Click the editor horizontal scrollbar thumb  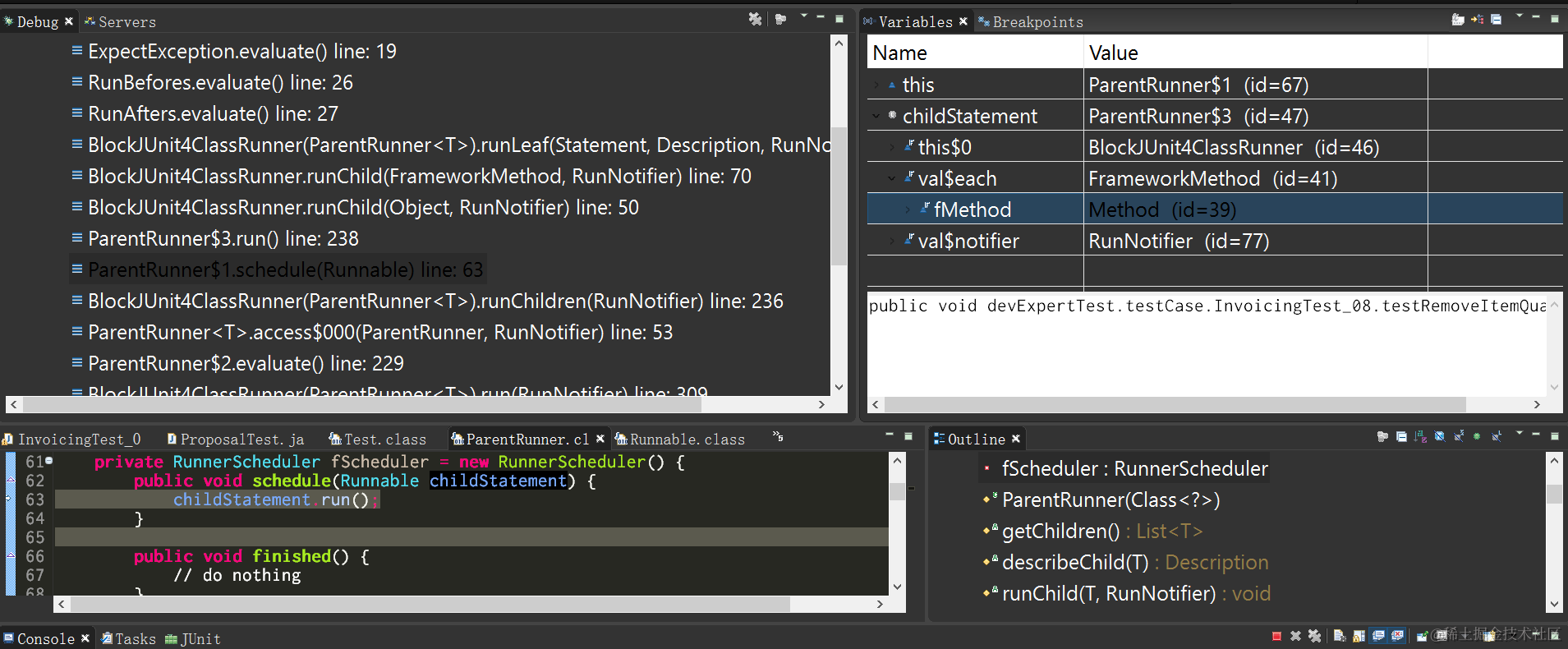(x=430, y=604)
